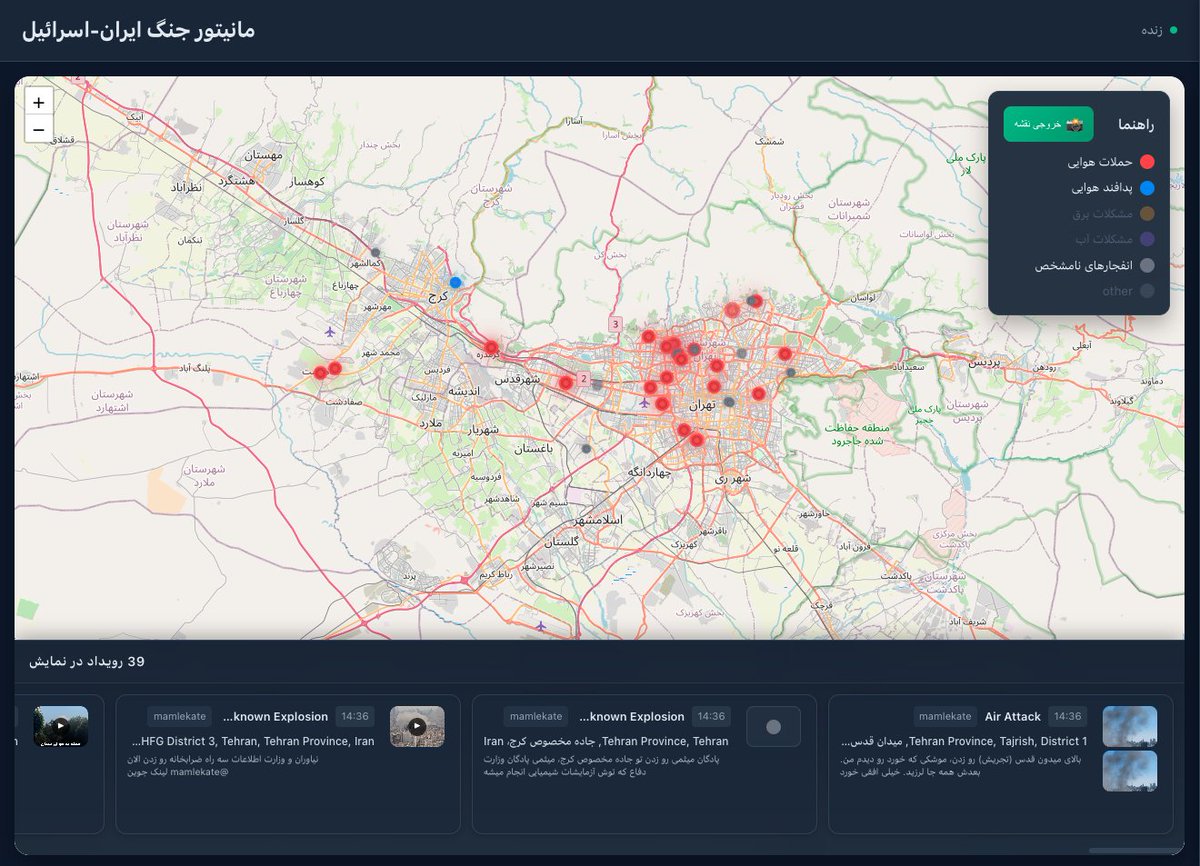The height and width of the screenshot is (866, 1200).
Task: Zoom out using the minus button on the map
Action: pyautogui.click(x=38, y=129)
